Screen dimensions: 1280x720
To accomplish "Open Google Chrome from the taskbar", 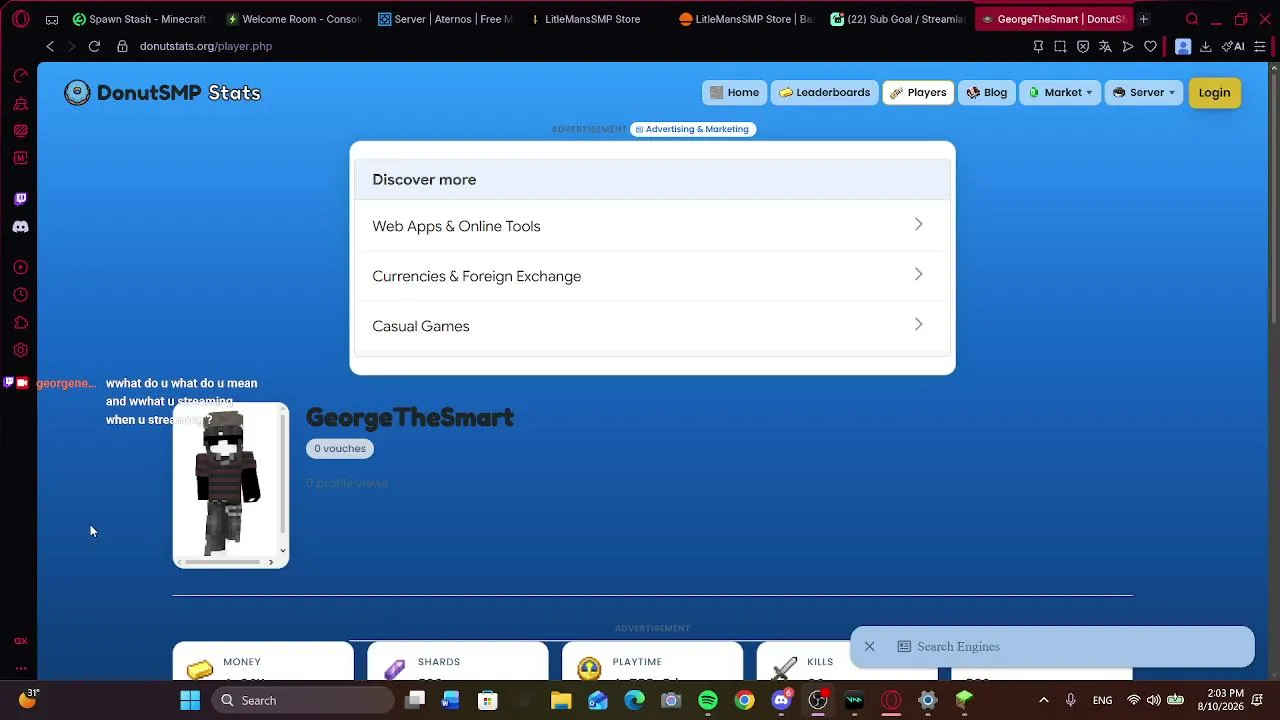I will pos(744,700).
